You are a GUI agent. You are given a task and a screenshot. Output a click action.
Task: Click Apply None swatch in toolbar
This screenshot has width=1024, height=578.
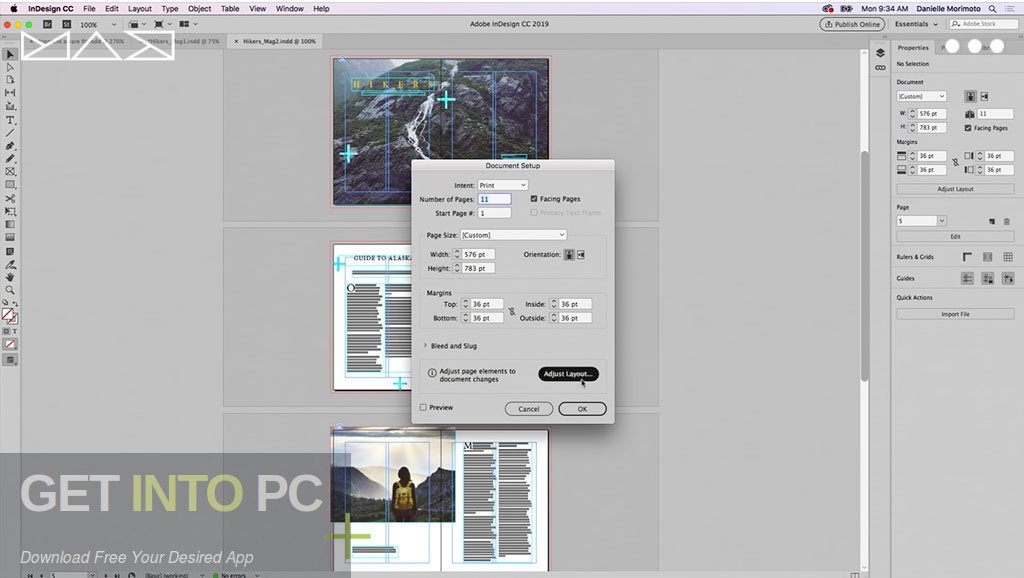pyautogui.click(x=10, y=344)
